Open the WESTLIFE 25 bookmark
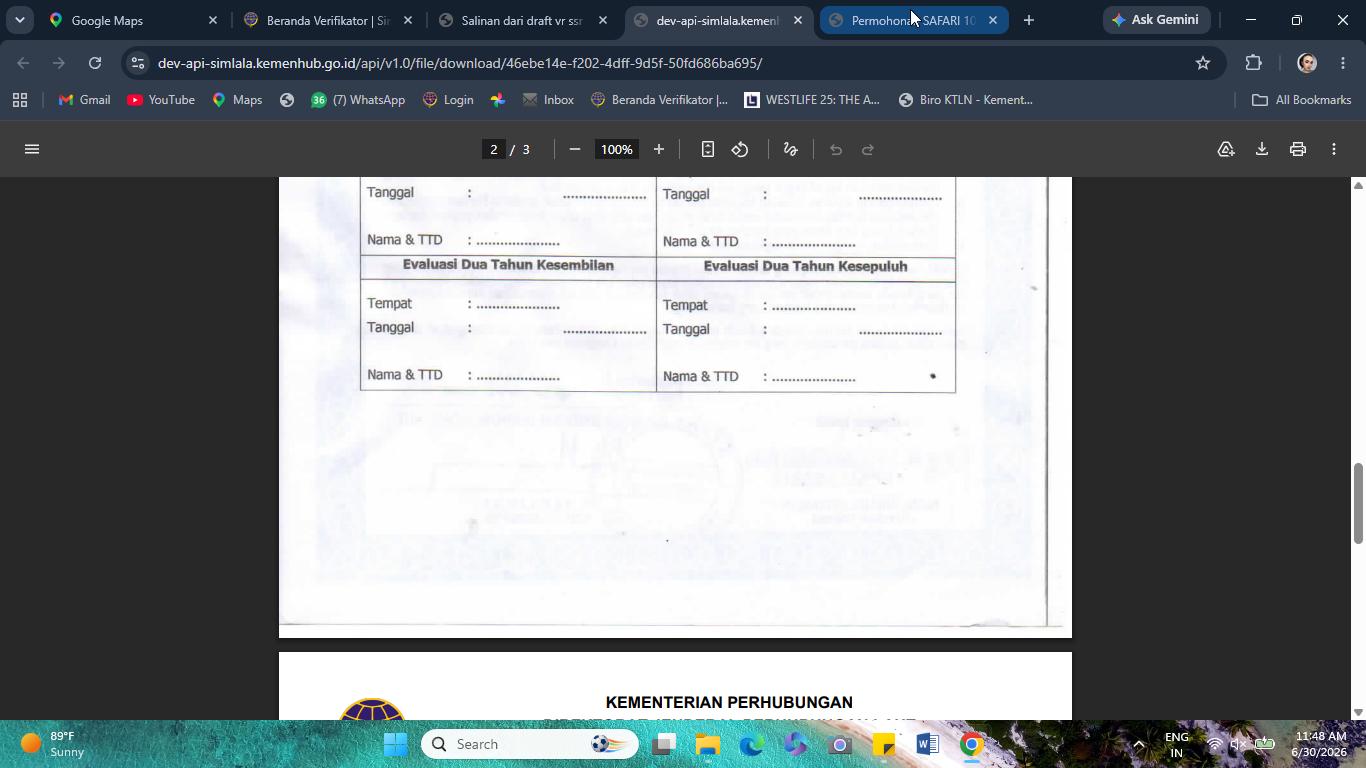 (812, 100)
